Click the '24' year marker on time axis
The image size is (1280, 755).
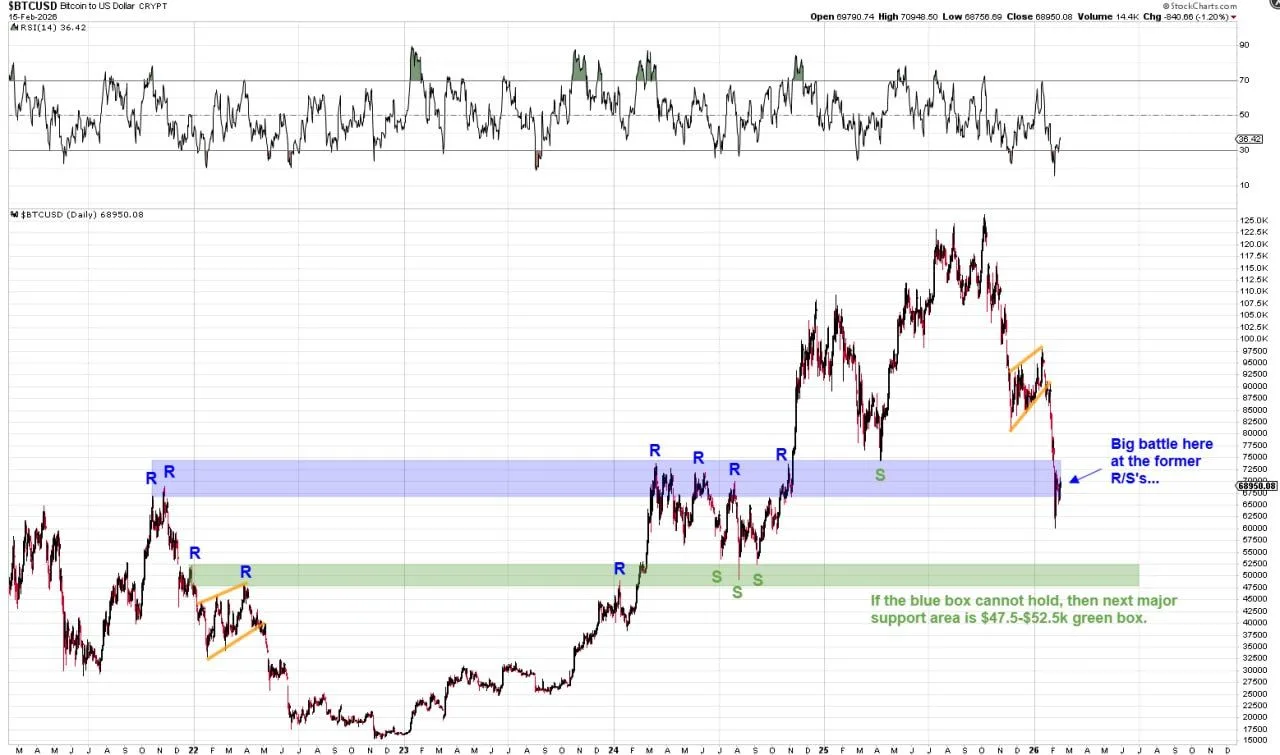(613, 749)
